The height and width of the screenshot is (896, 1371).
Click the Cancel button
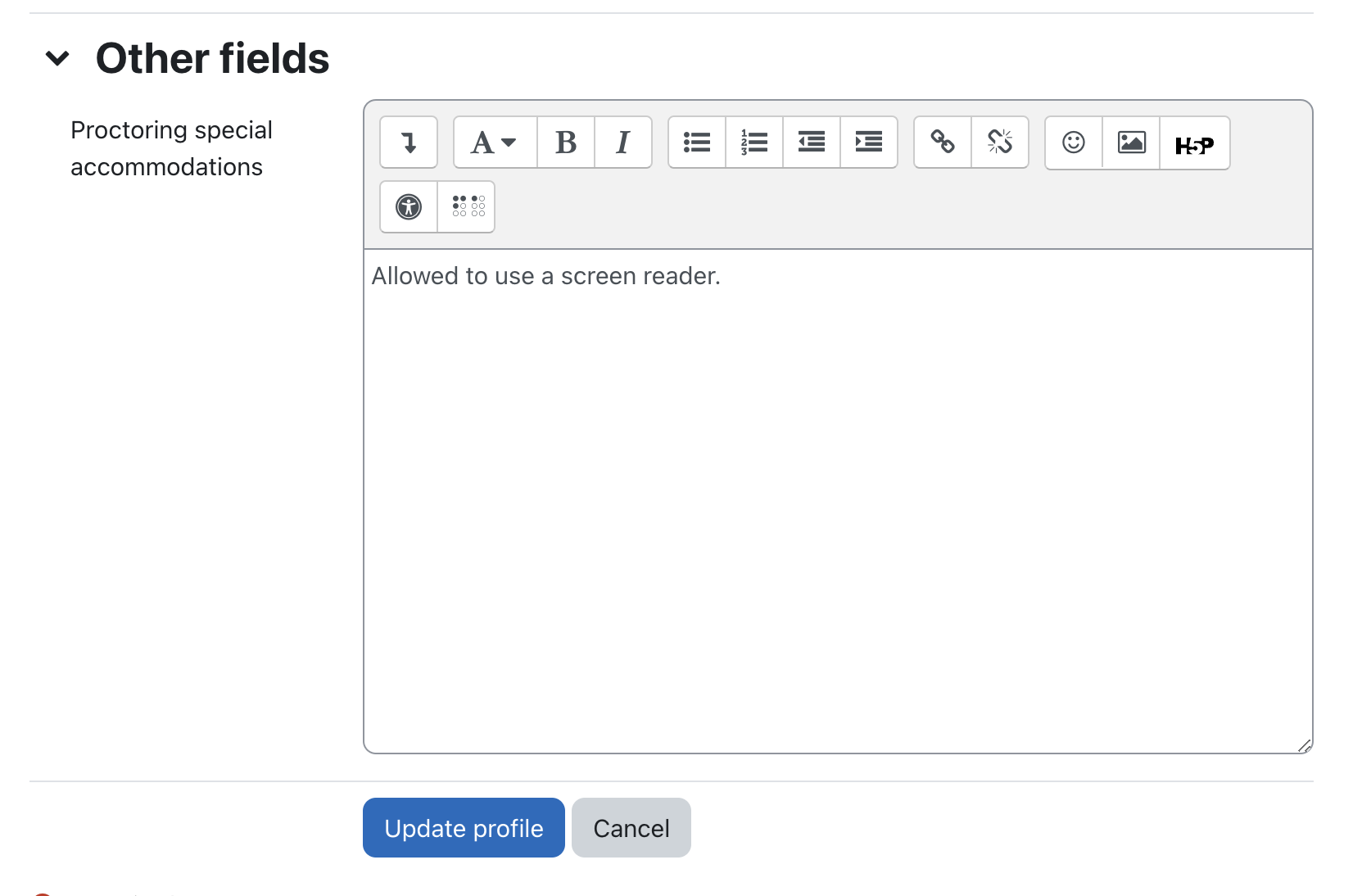pos(631,828)
